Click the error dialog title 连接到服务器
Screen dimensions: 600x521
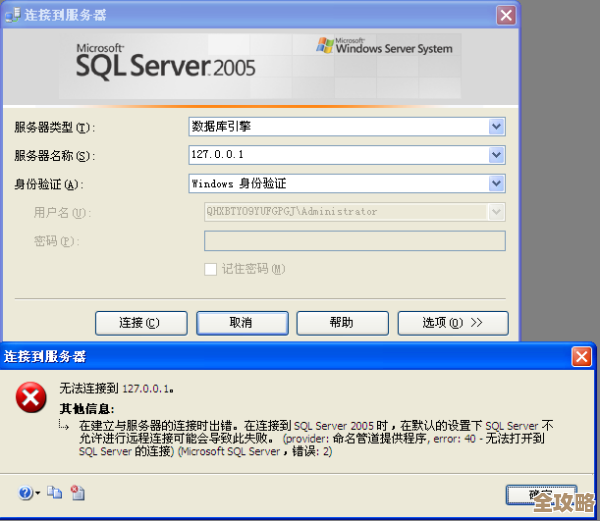(x=45, y=357)
